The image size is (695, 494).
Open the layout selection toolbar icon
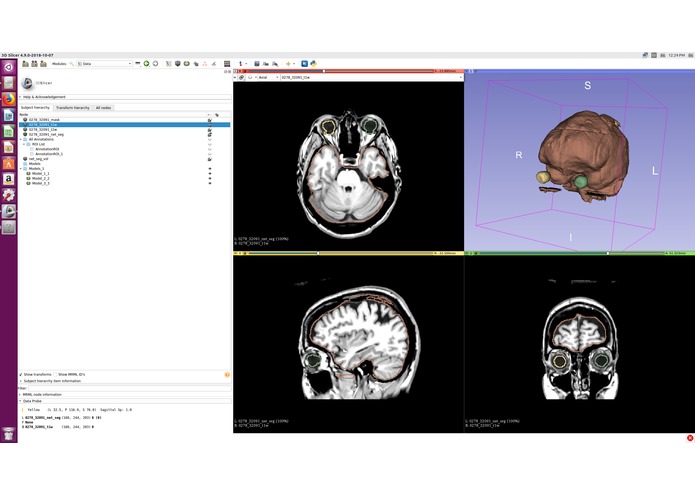tap(227, 64)
